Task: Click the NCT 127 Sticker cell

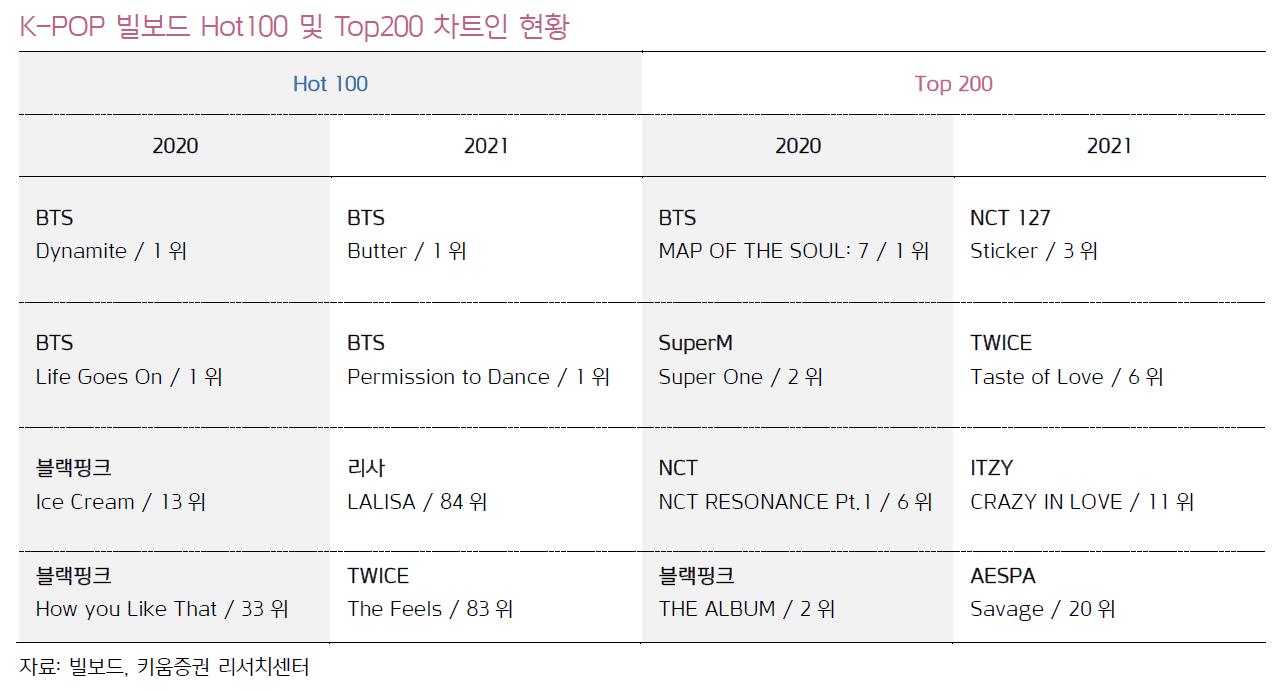Action: [x=1109, y=239]
